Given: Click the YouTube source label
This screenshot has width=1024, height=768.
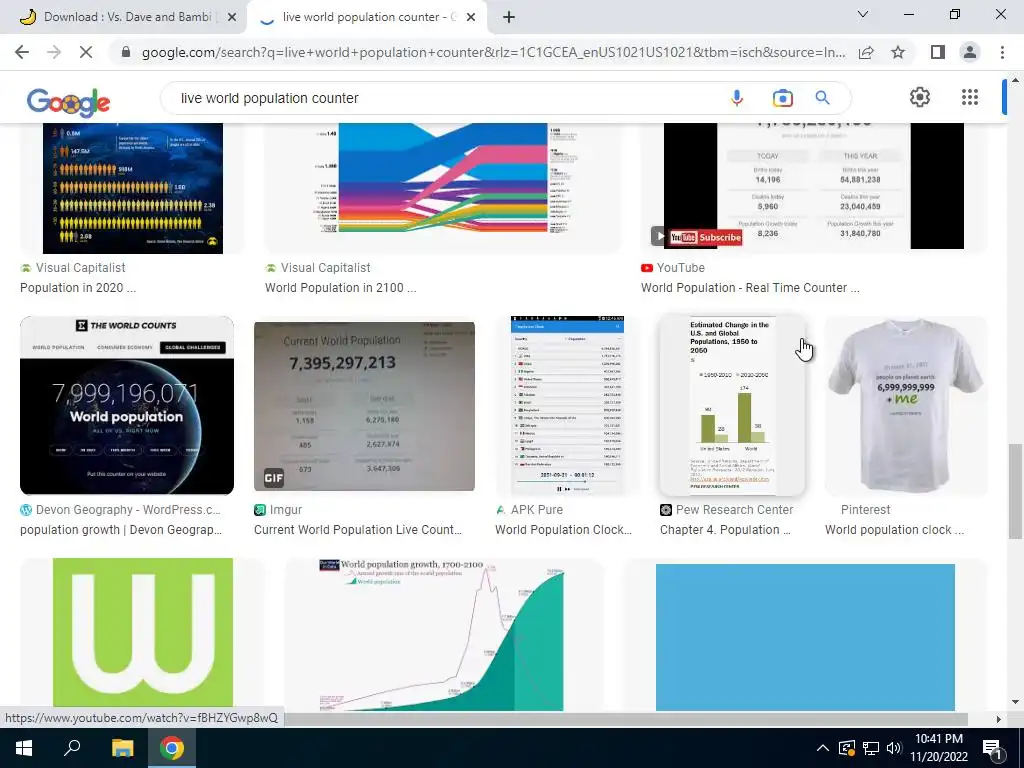Looking at the screenshot, I should click(x=680, y=268).
